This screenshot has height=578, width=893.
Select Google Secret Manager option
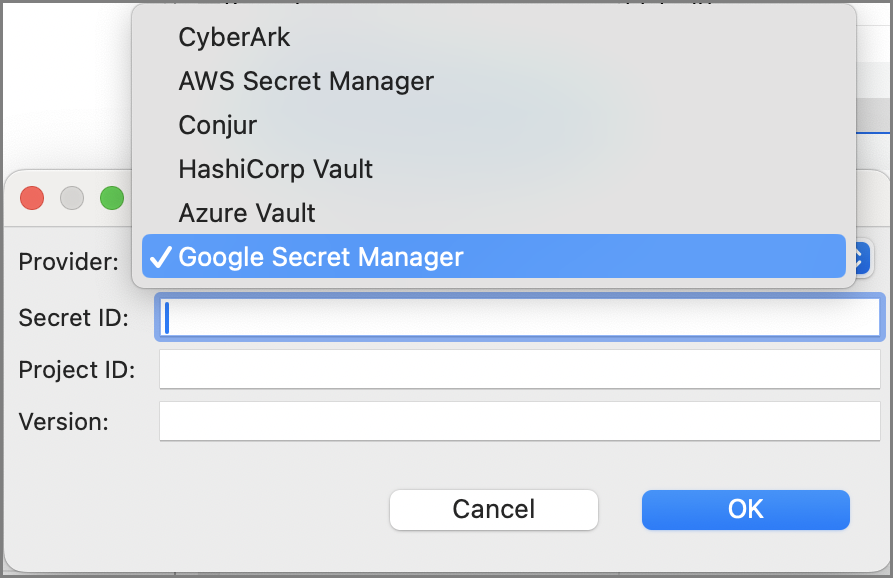320,257
